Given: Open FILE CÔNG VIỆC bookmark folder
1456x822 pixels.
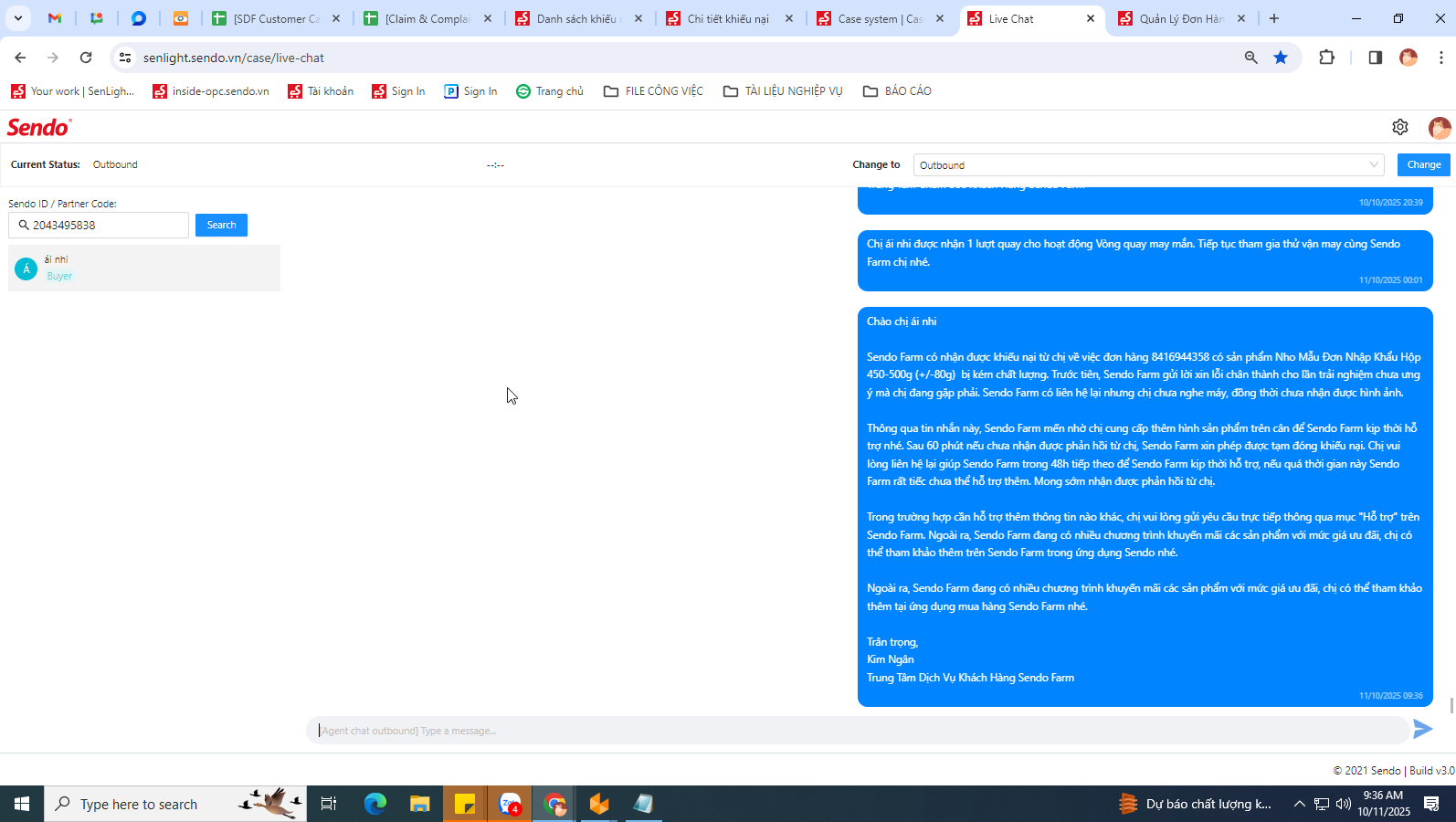Looking at the screenshot, I should click(x=653, y=91).
